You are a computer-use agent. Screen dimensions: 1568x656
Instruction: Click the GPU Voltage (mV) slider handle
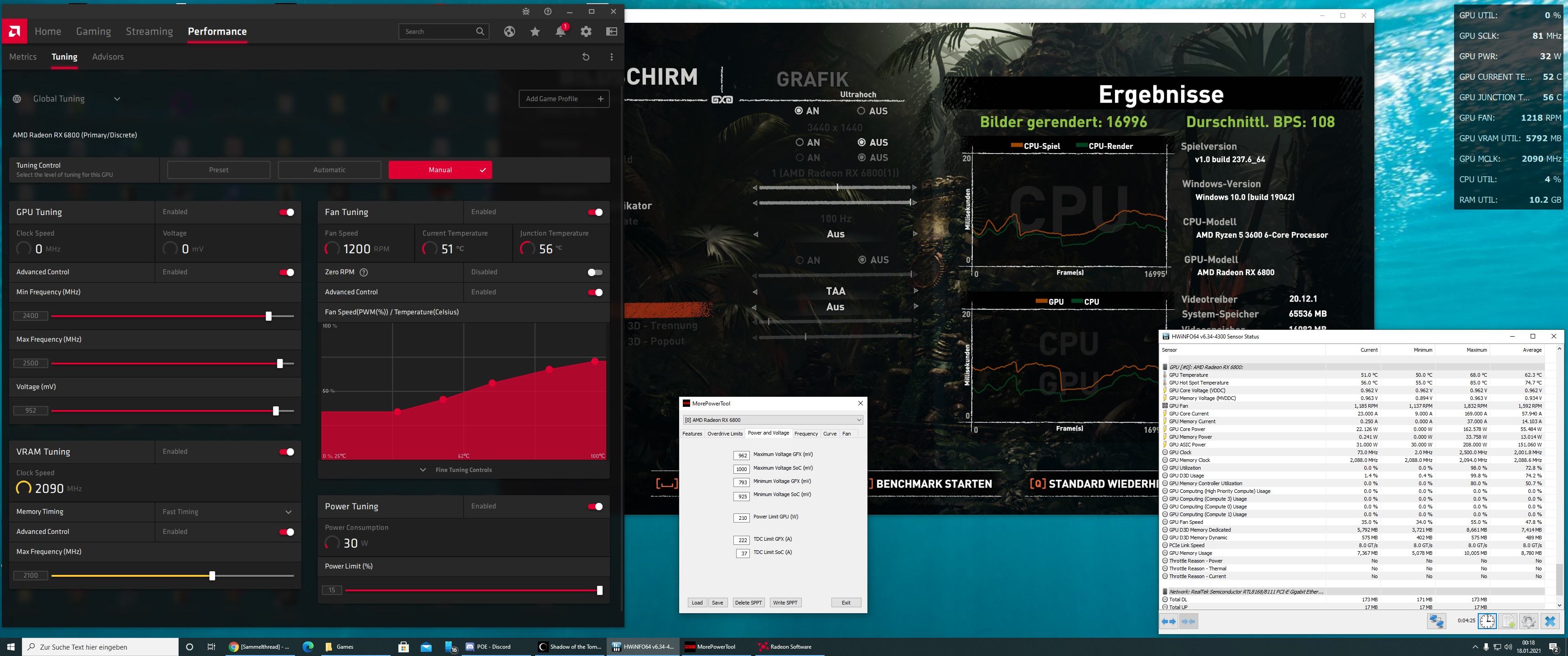pyautogui.click(x=276, y=411)
